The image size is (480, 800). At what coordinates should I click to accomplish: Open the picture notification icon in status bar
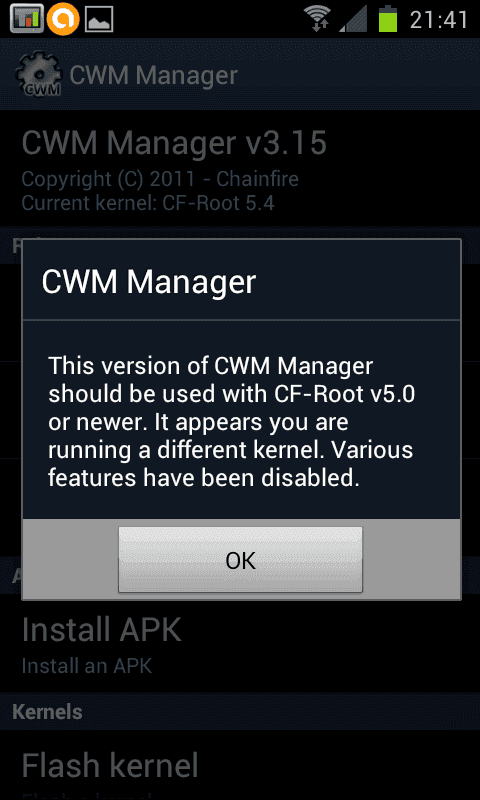[x=99, y=20]
